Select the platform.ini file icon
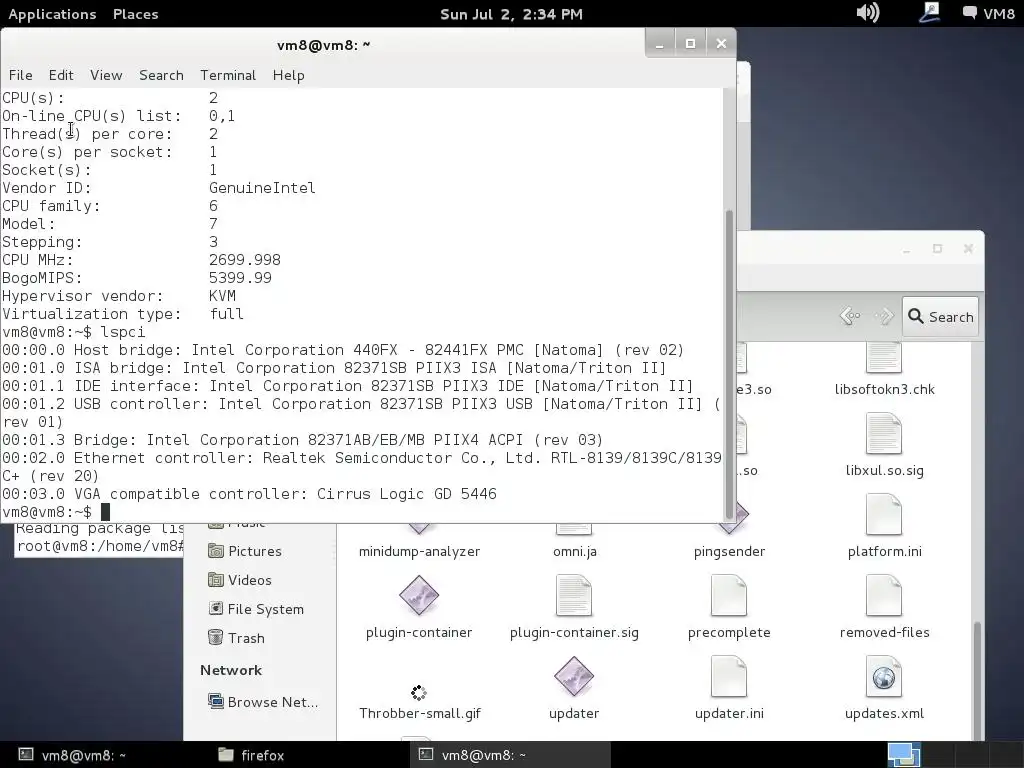The image size is (1024, 768). click(x=884, y=515)
